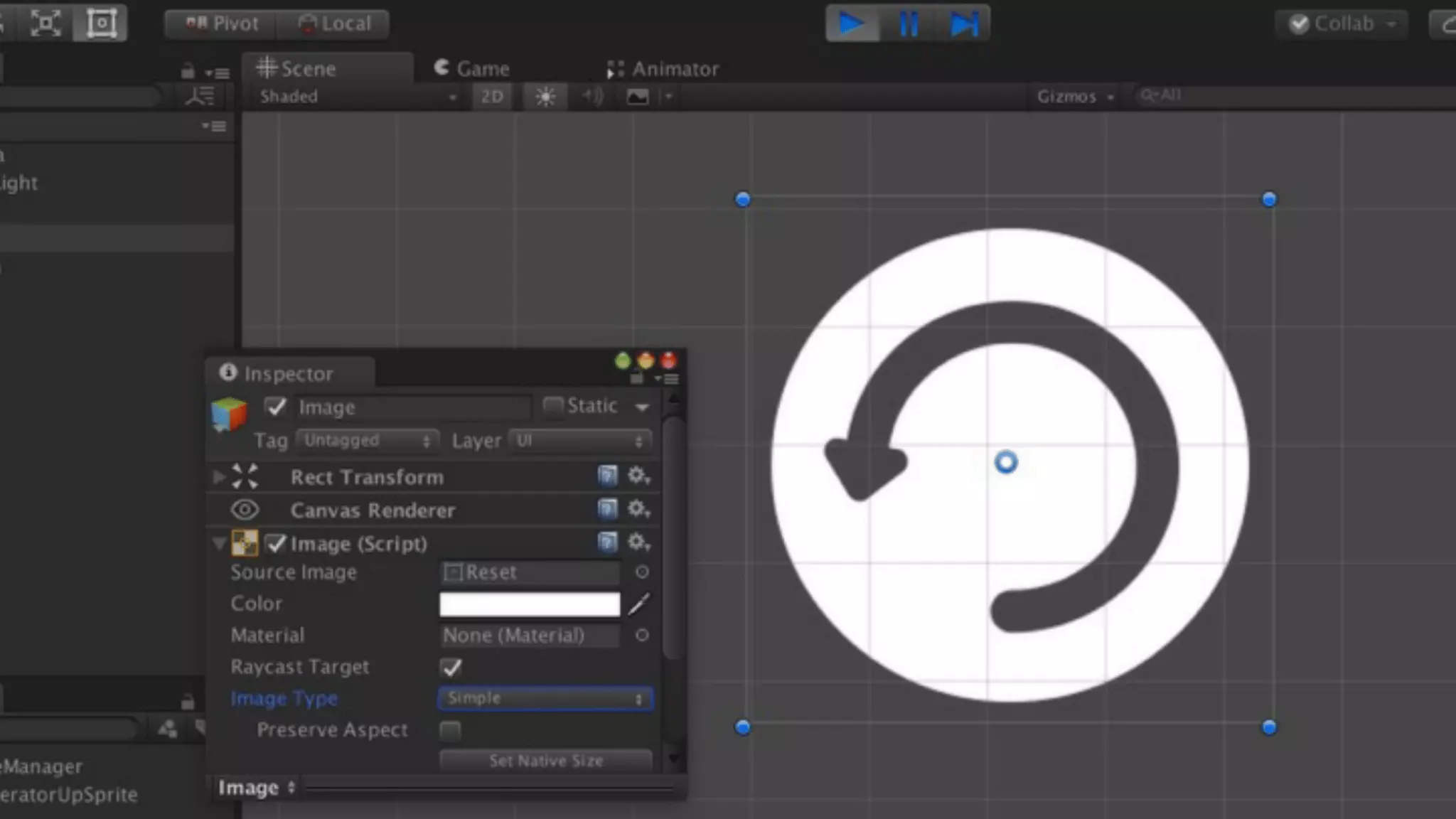Pick color with eyedropper icon
This screenshot has width=1456, height=819.
click(638, 604)
